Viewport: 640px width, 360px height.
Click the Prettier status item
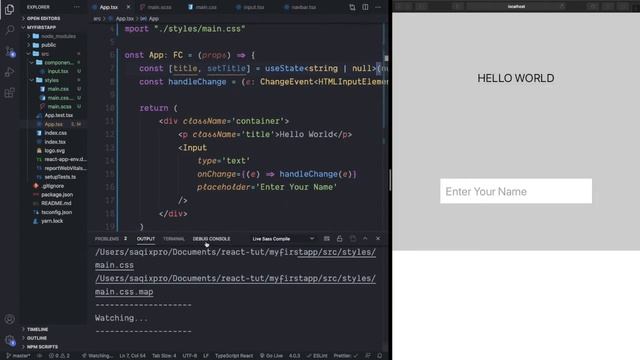point(345,356)
